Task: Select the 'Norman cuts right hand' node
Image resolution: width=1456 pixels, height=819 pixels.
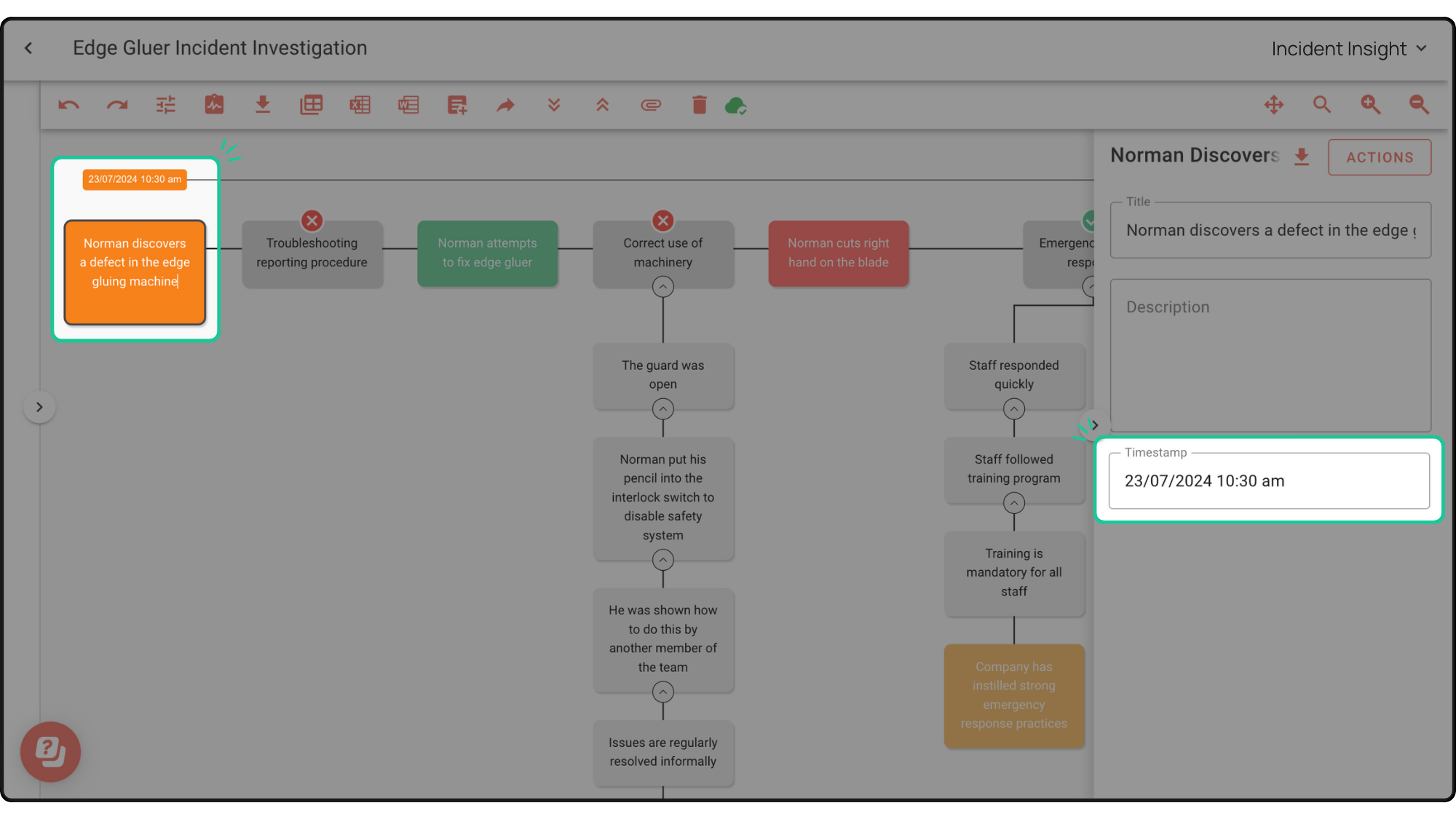Action: [x=838, y=253]
